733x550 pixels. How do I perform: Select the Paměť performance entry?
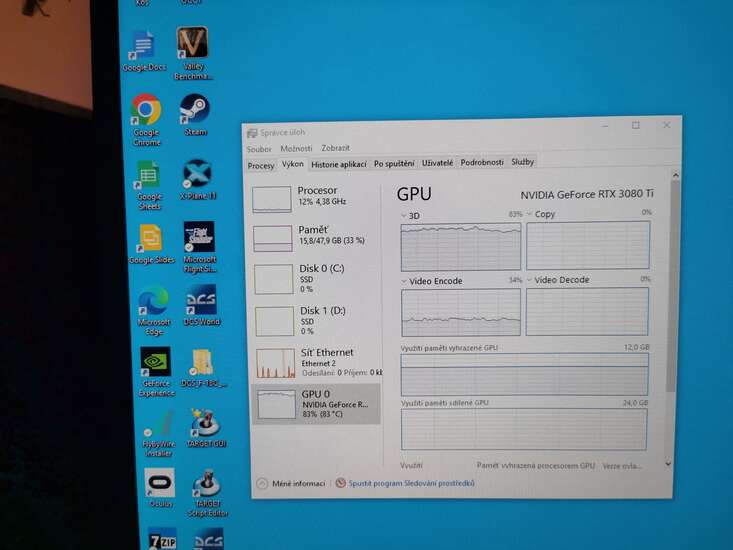pos(316,237)
